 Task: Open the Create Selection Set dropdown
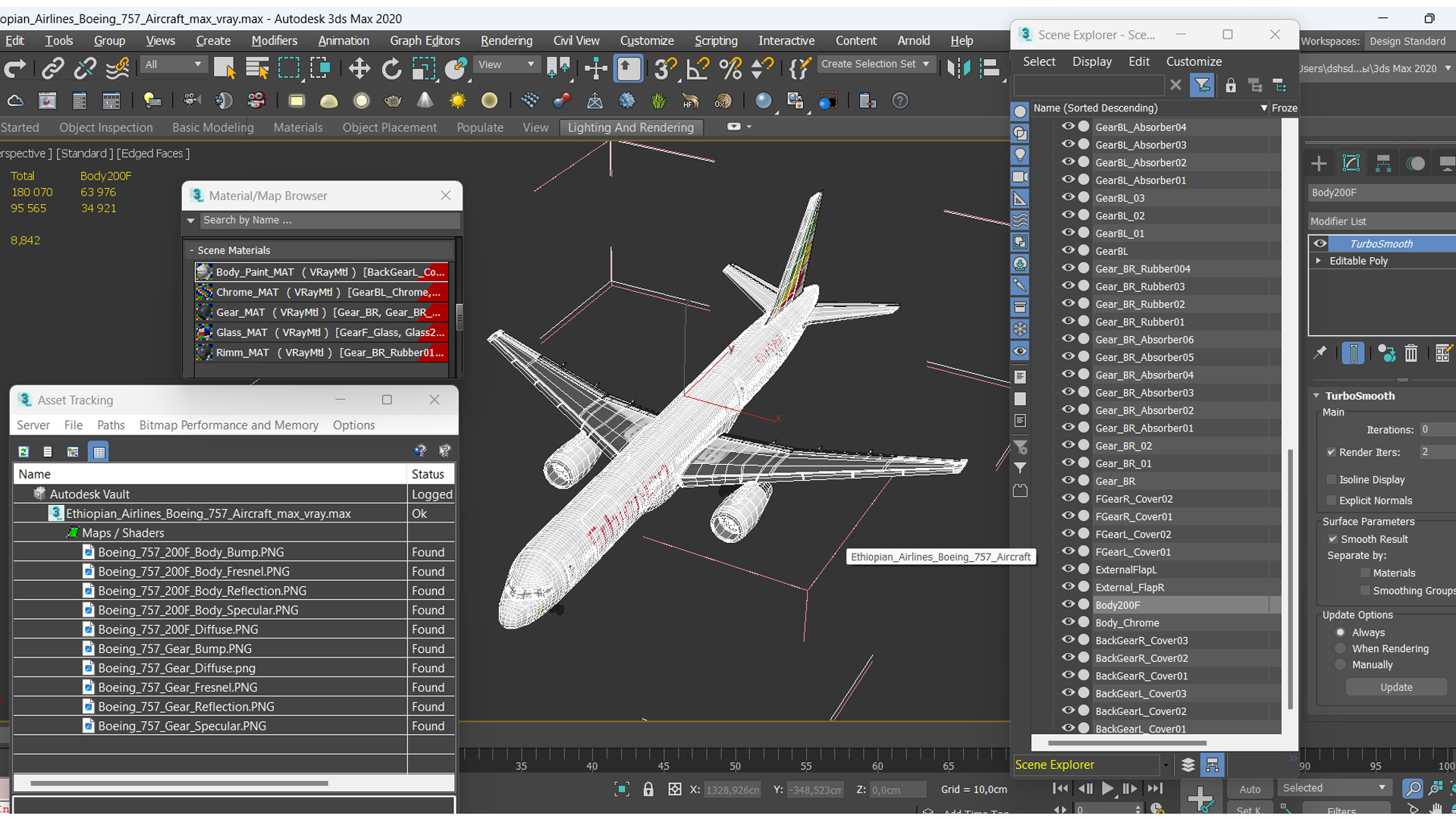(x=876, y=64)
